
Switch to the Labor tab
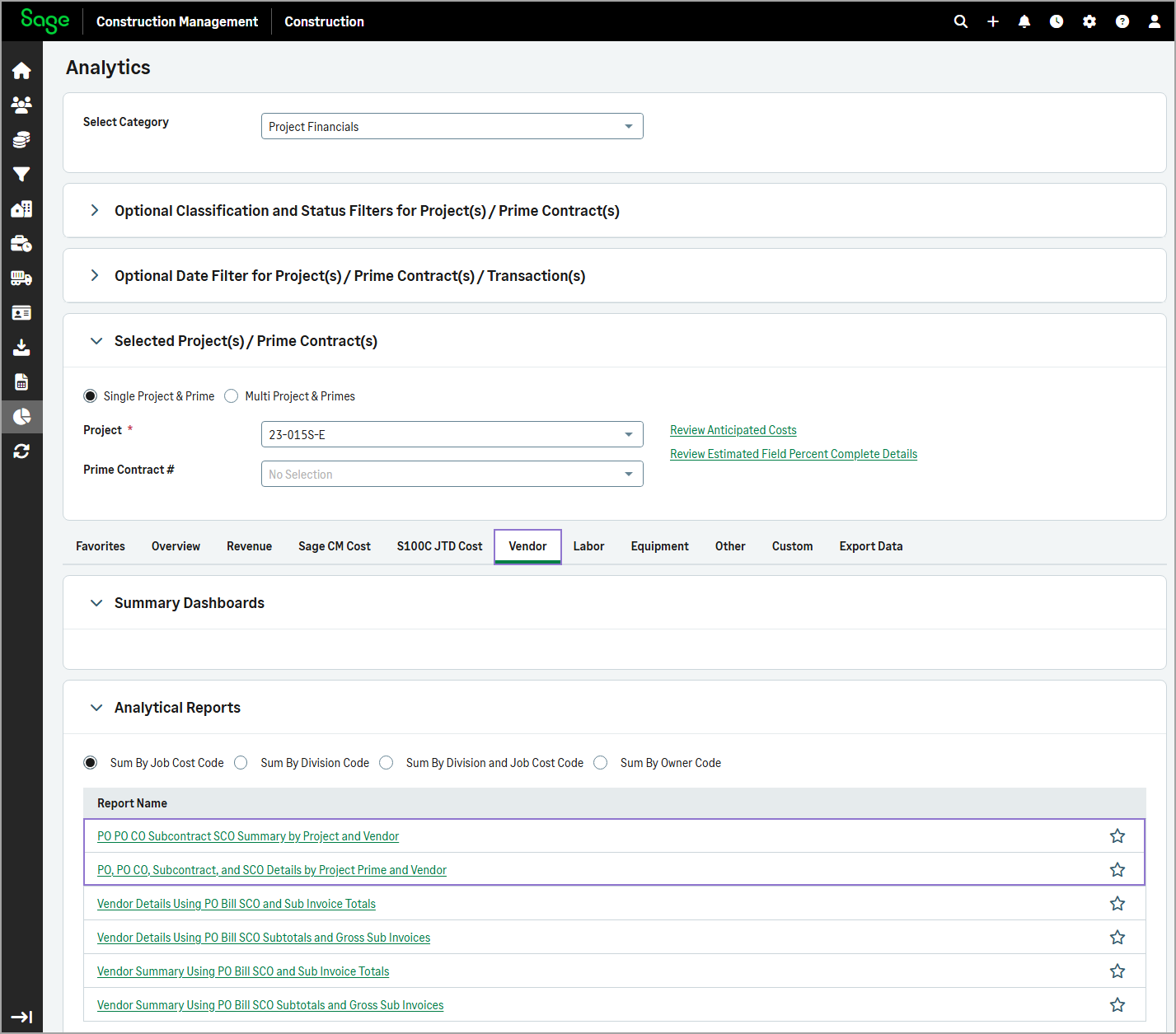coord(588,546)
